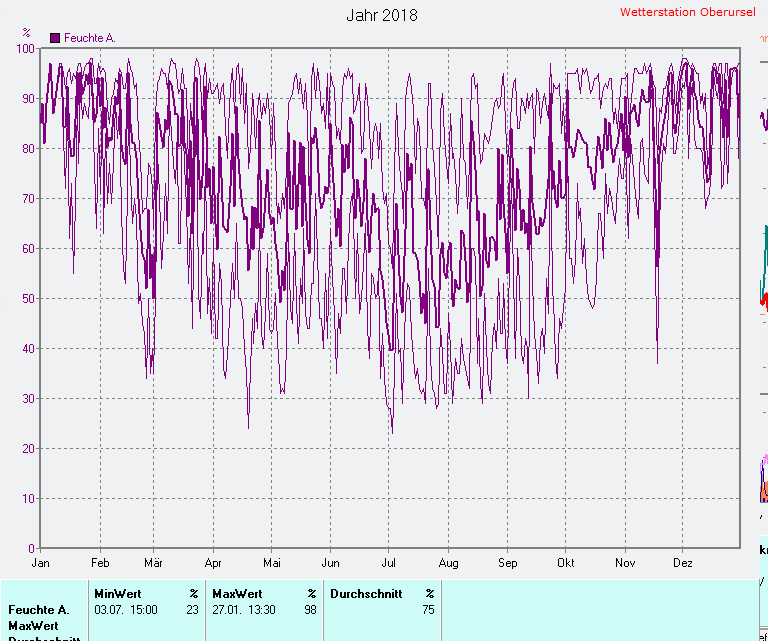Click the y-axis label 70

(28, 199)
